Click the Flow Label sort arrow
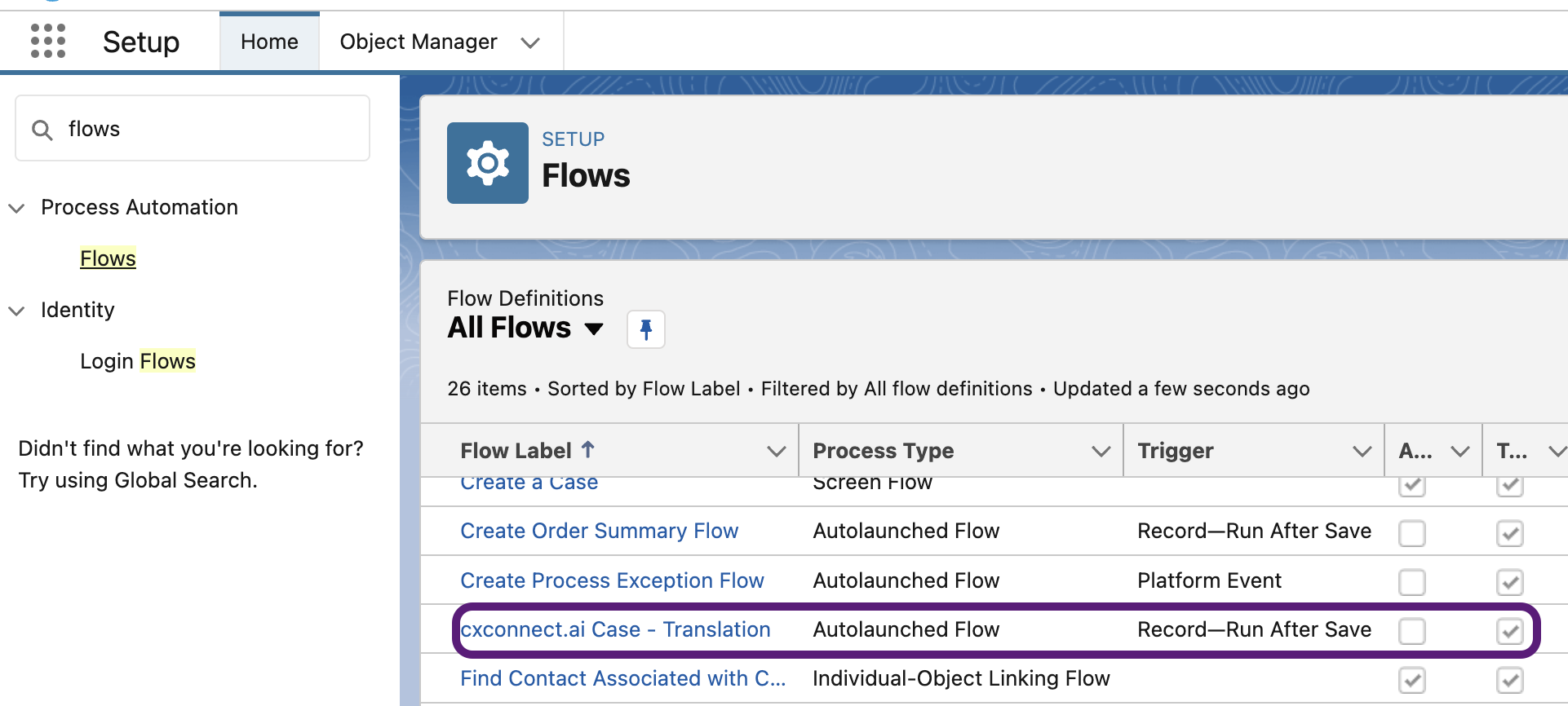Viewport: 1568px width, 706px height. (x=588, y=449)
